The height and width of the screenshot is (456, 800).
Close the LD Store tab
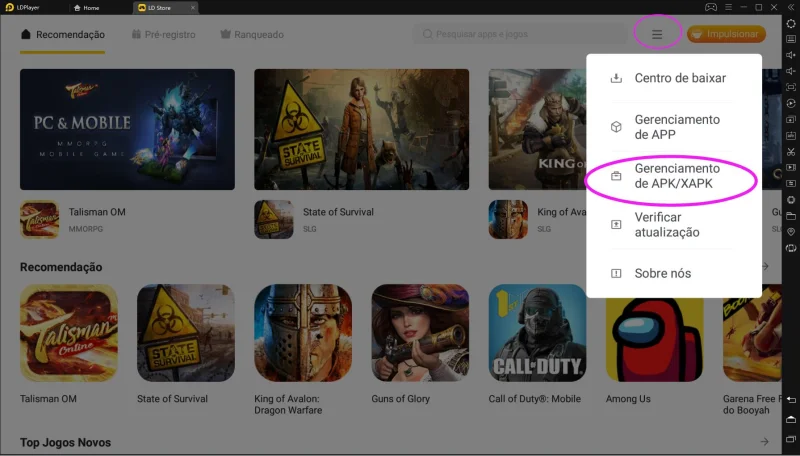click(193, 8)
